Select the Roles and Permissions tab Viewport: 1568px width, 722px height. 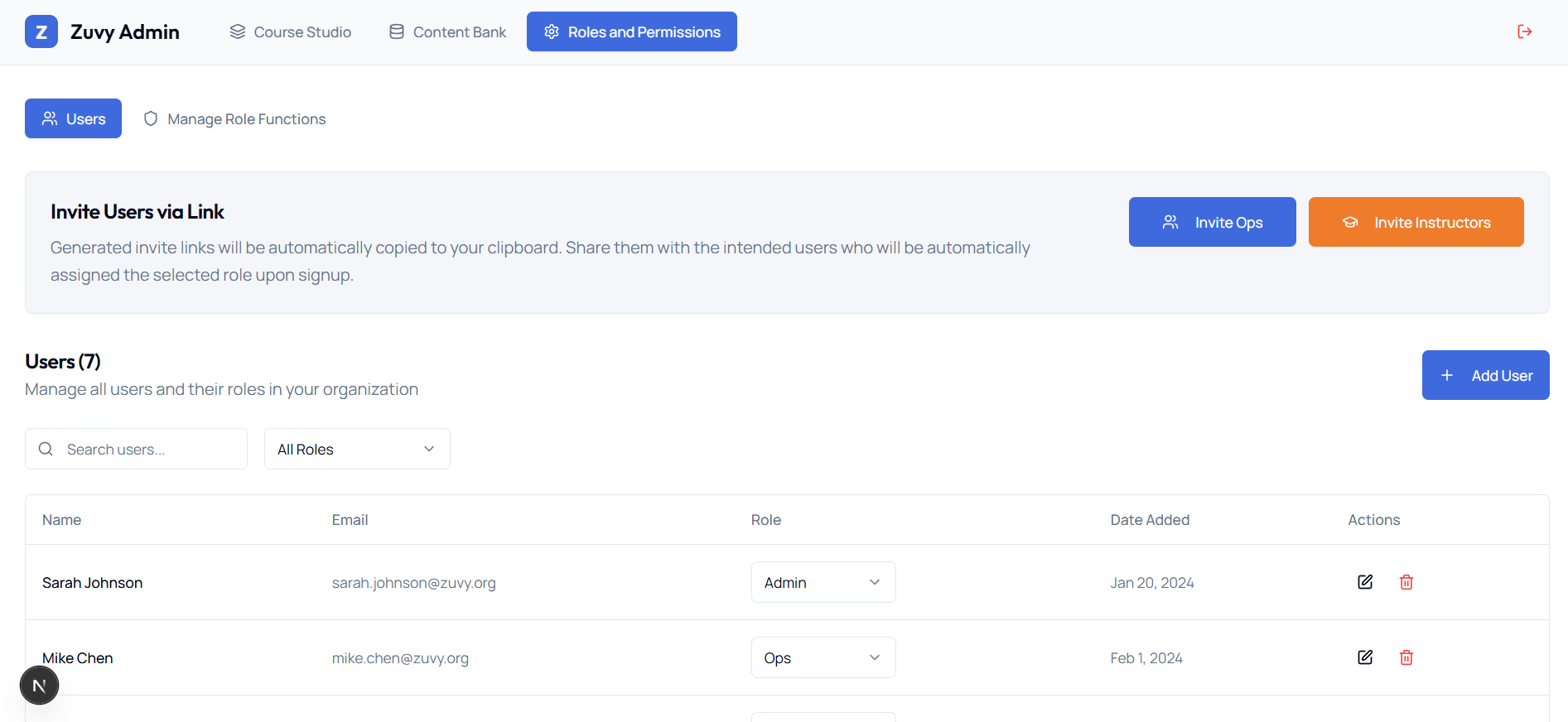click(x=632, y=32)
